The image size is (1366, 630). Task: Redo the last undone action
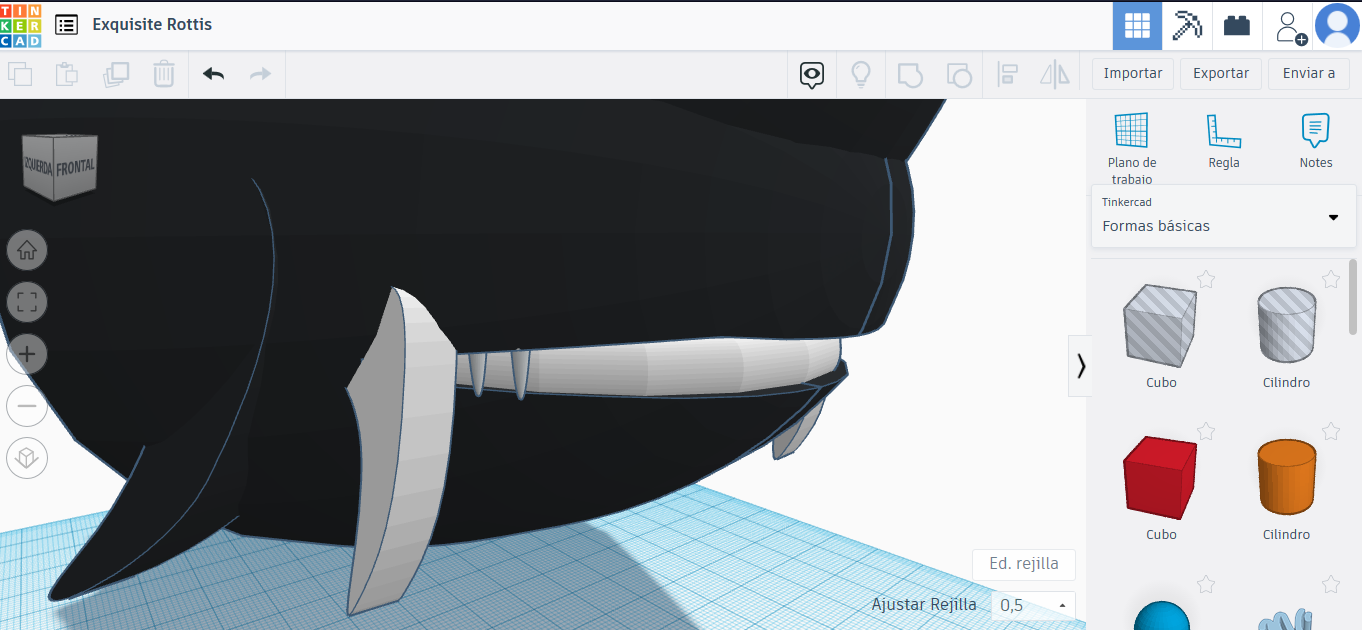(260, 74)
